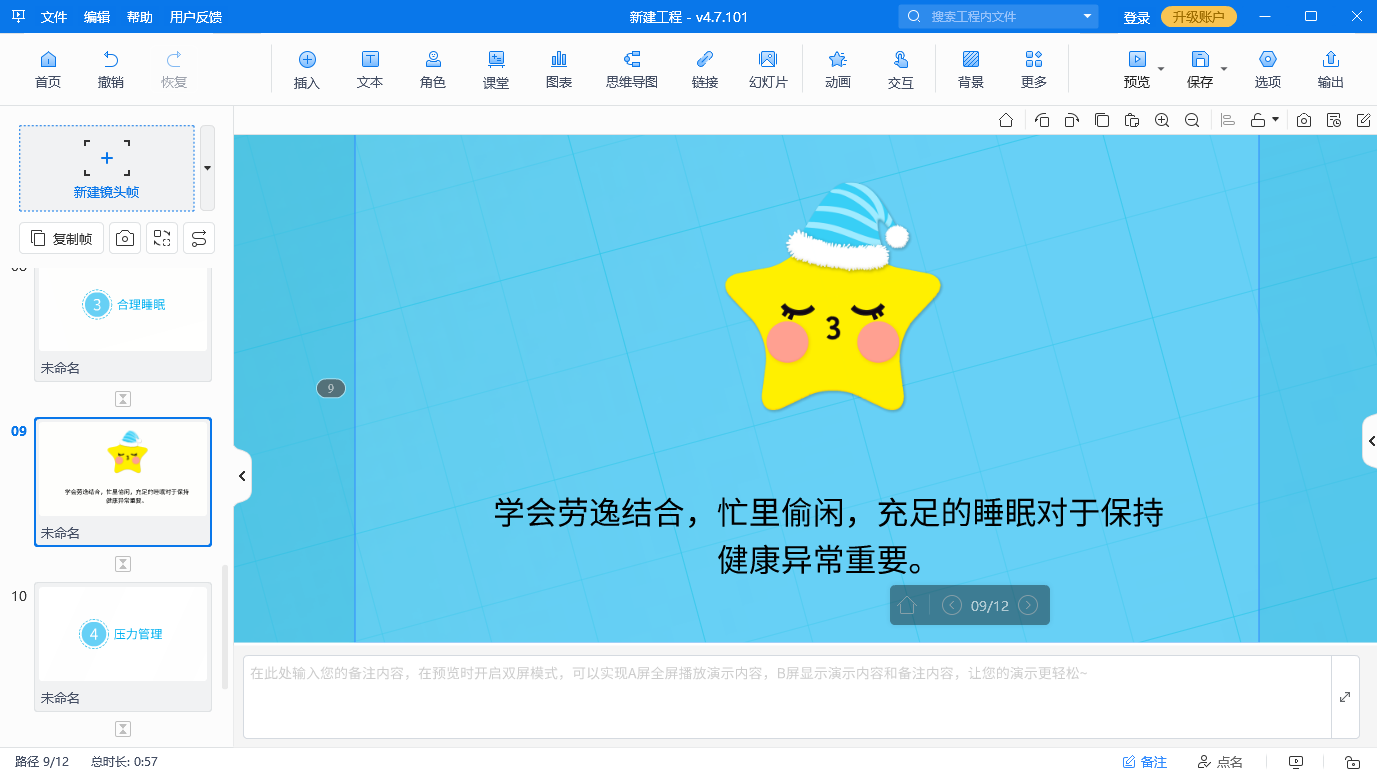Click 新建镜头帧 new frame button
Viewport: 1377px width, 773px height.
pyautogui.click(x=107, y=168)
